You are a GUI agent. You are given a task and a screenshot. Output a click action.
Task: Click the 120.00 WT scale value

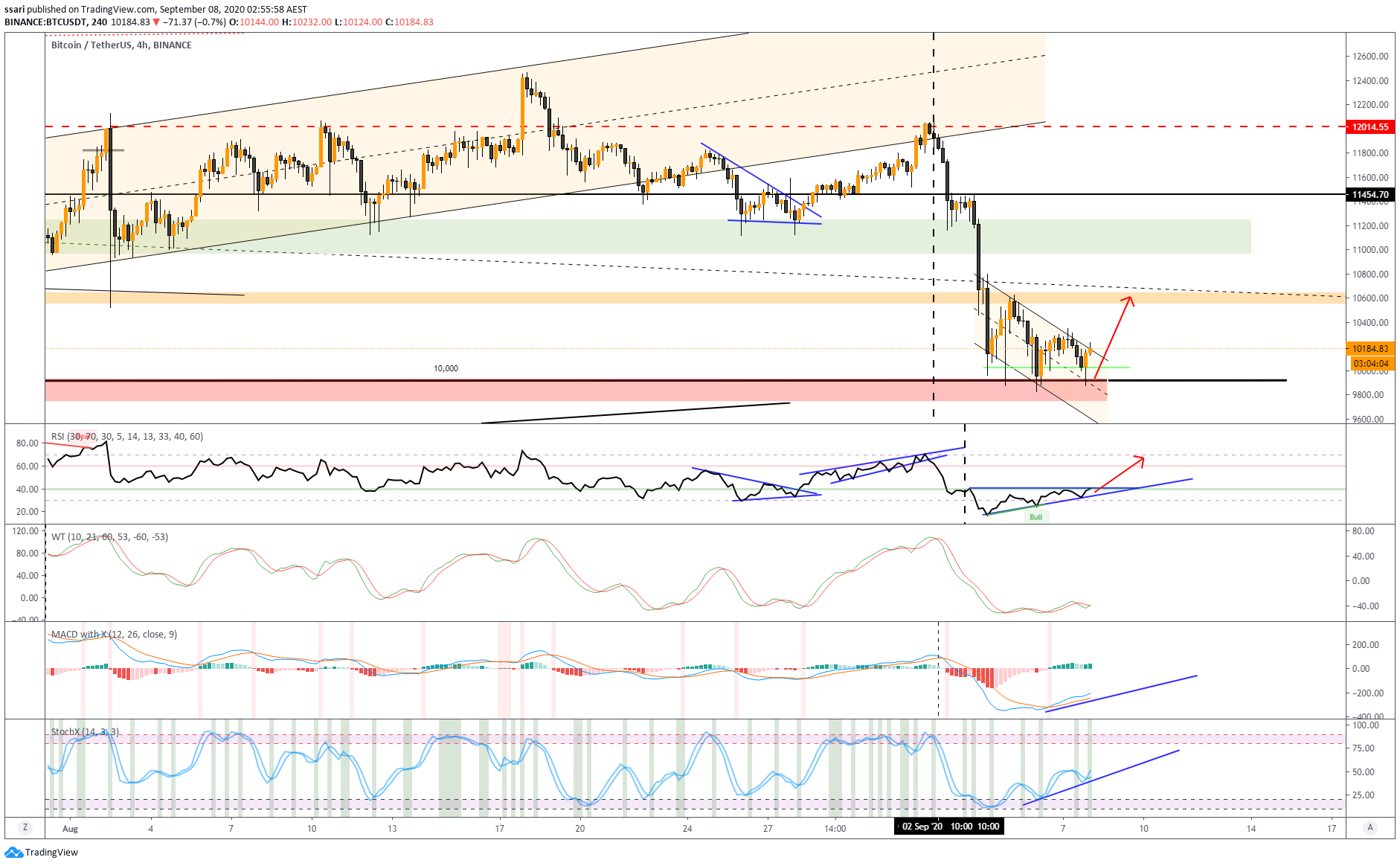click(x=25, y=531)
